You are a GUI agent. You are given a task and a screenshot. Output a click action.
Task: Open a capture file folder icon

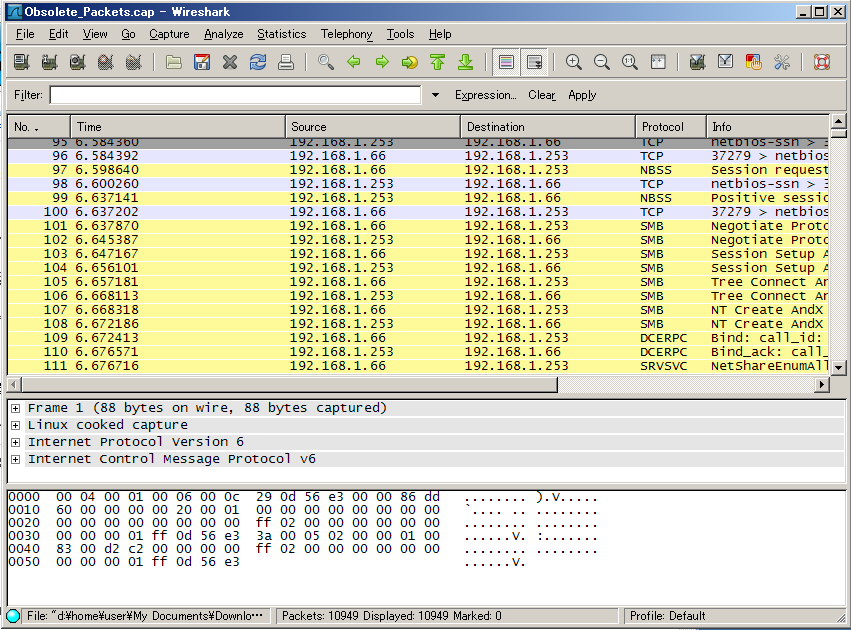(174, 62)
